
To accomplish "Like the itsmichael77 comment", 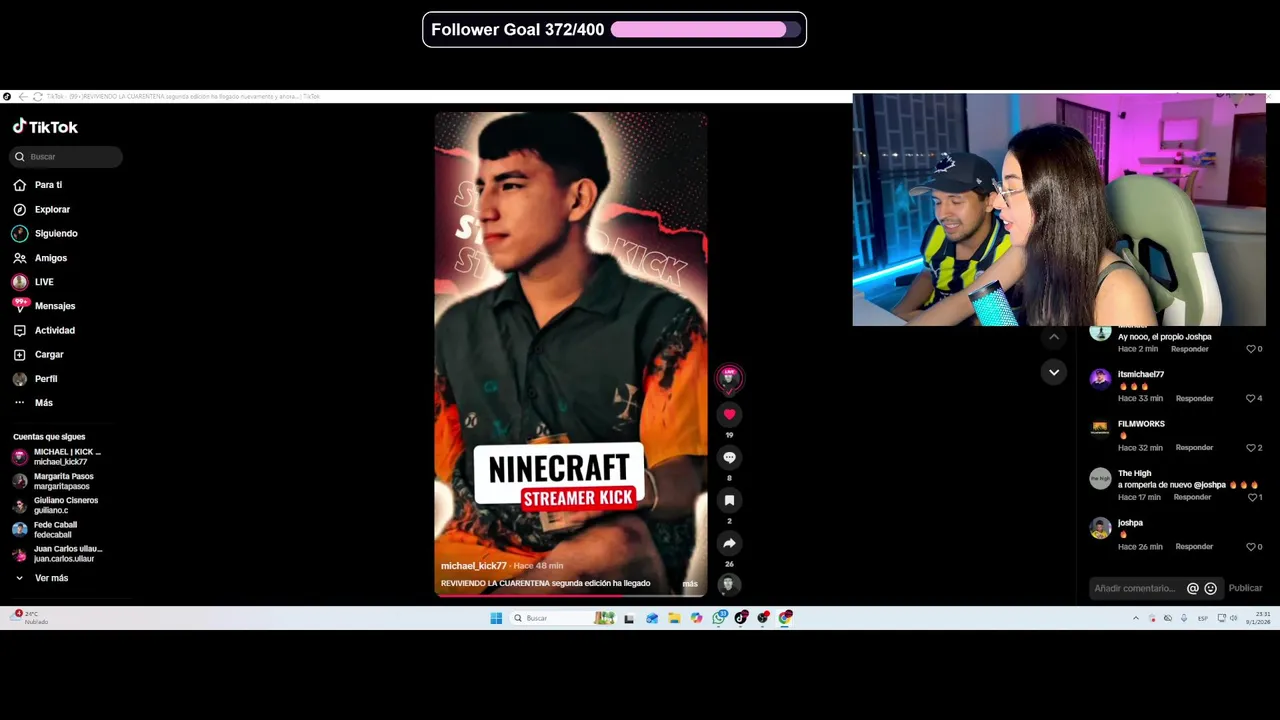I will coord(1250,398).
